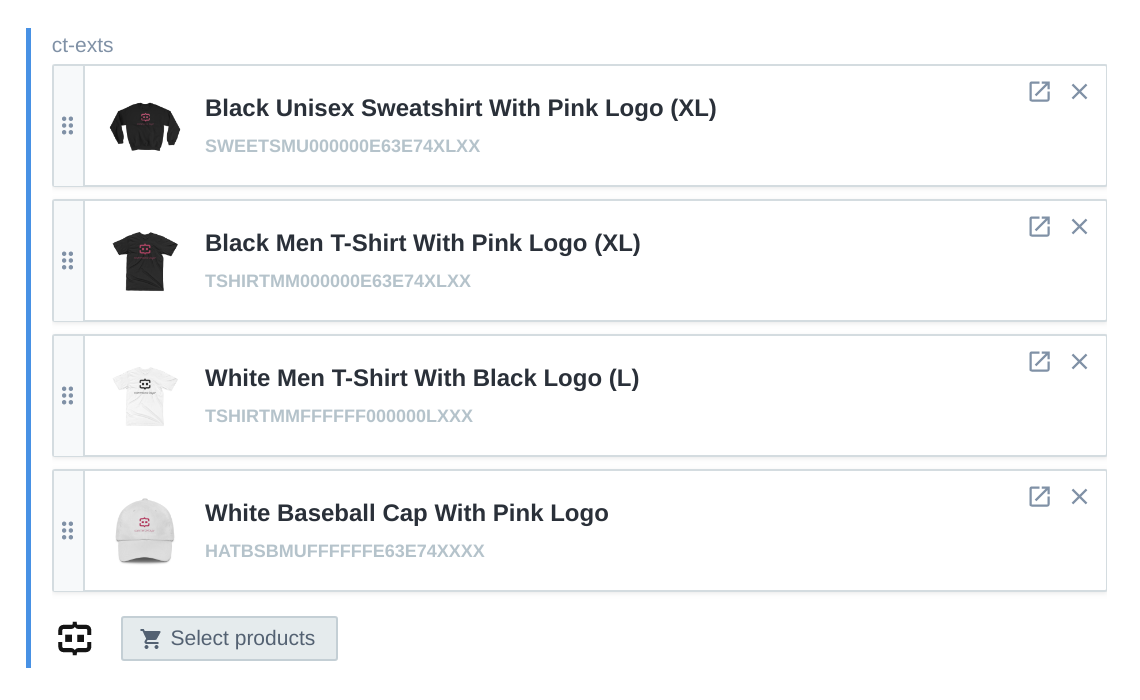
Task: Click the black t-shirt thumbnail image
Action: coord(145,261)
